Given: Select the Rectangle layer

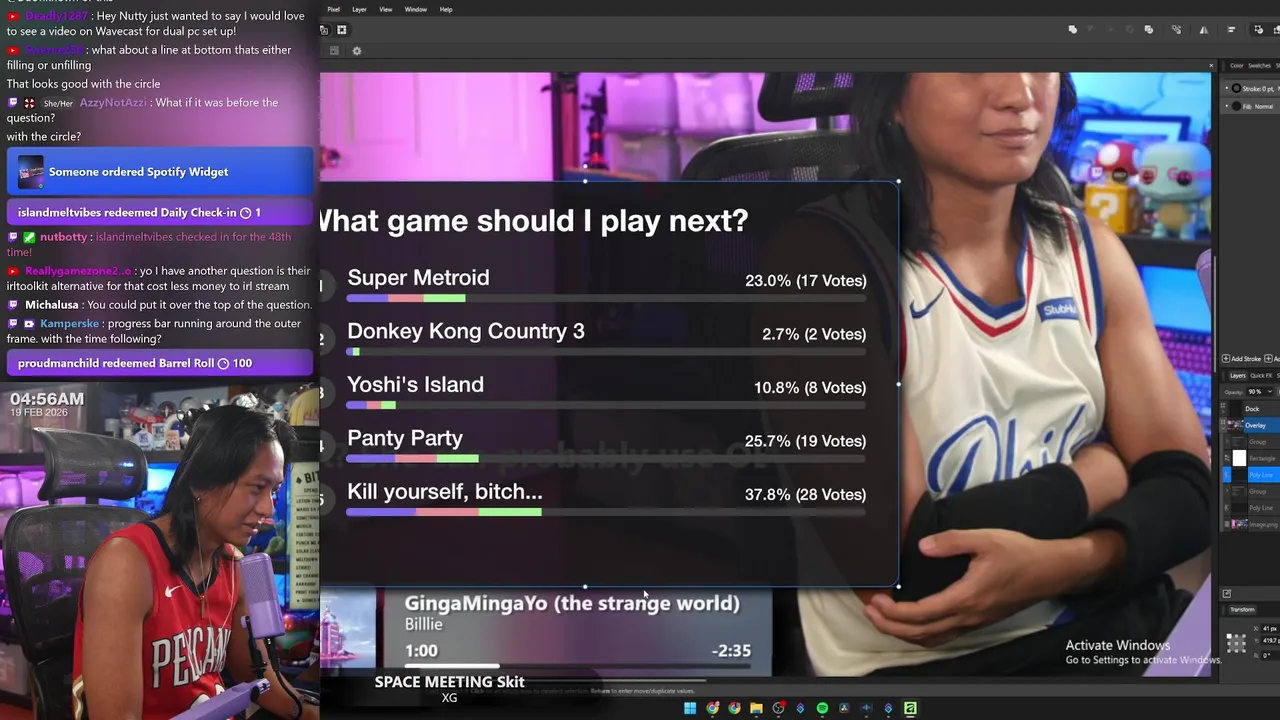Looking at the screenshot, I should [x=1260, y=458].
